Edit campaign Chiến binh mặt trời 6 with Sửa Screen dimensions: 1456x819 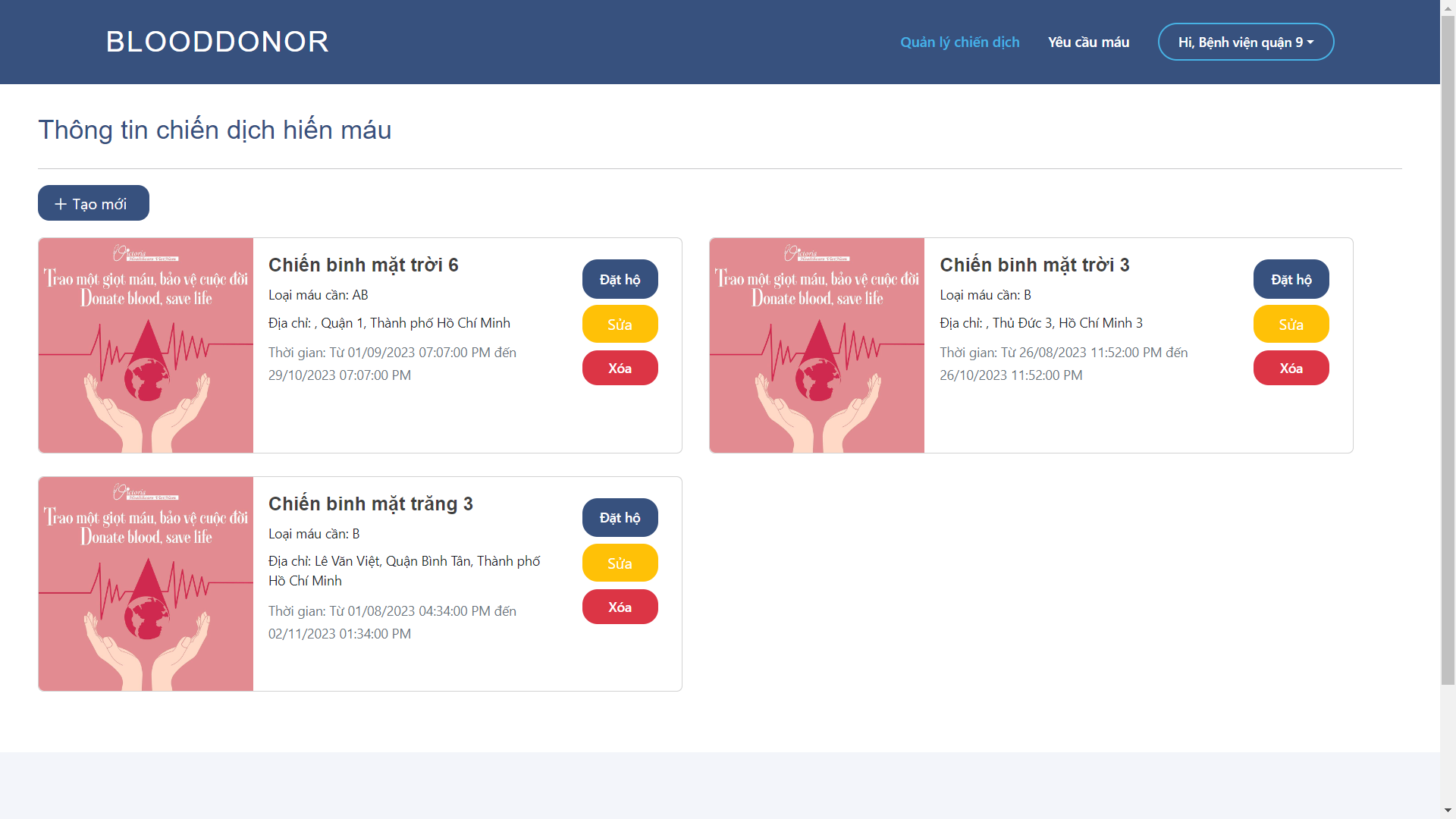pos(620,325)
